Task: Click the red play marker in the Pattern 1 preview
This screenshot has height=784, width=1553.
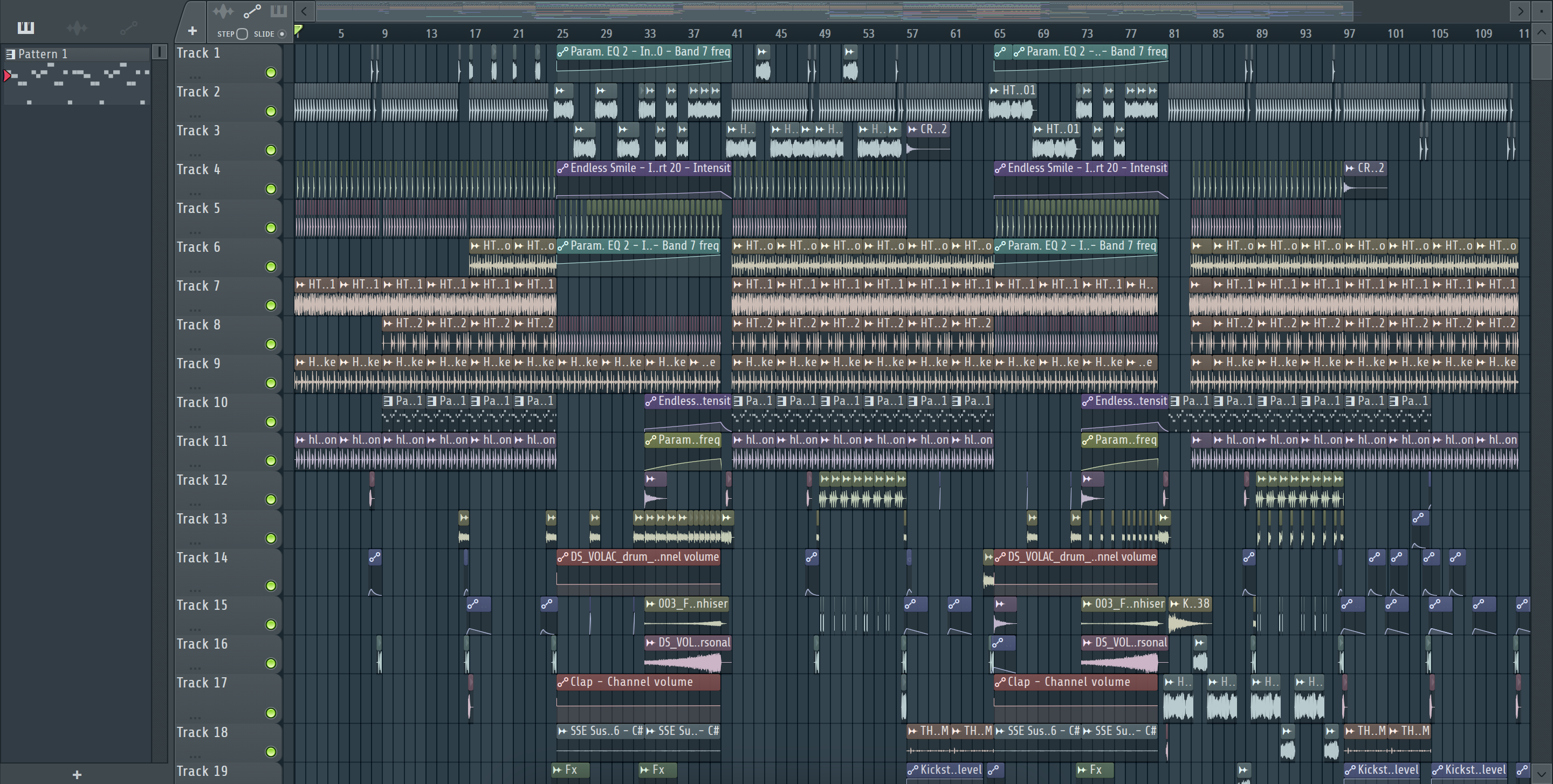Action: (x=7, y=75)
